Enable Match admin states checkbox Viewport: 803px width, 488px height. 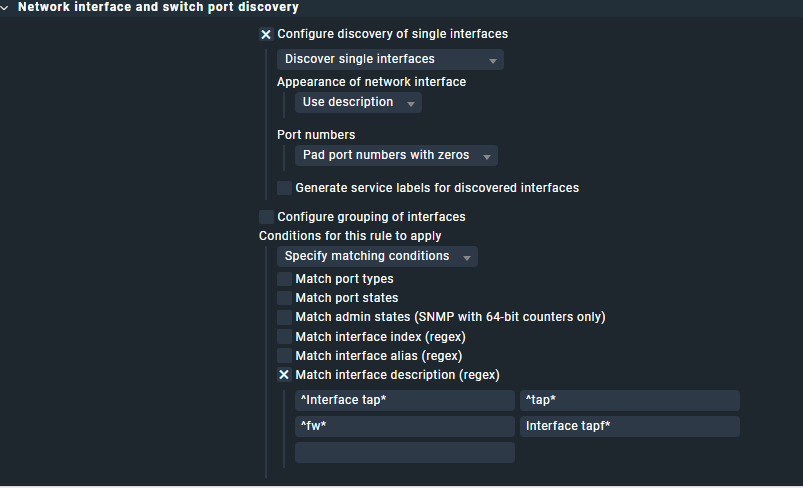(285, 317)
